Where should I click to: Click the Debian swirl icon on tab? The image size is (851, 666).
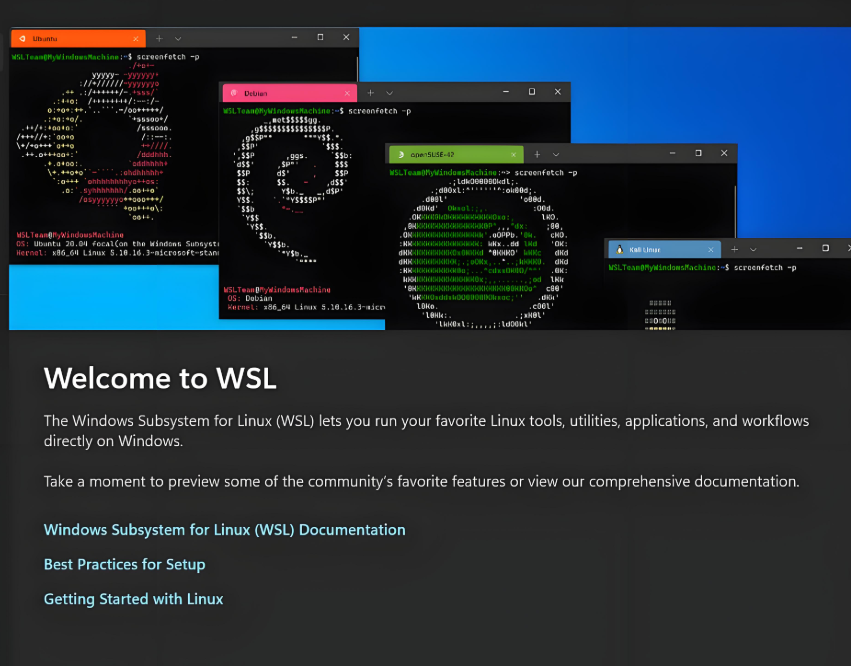pyautogui.click(x=234, y=93)
